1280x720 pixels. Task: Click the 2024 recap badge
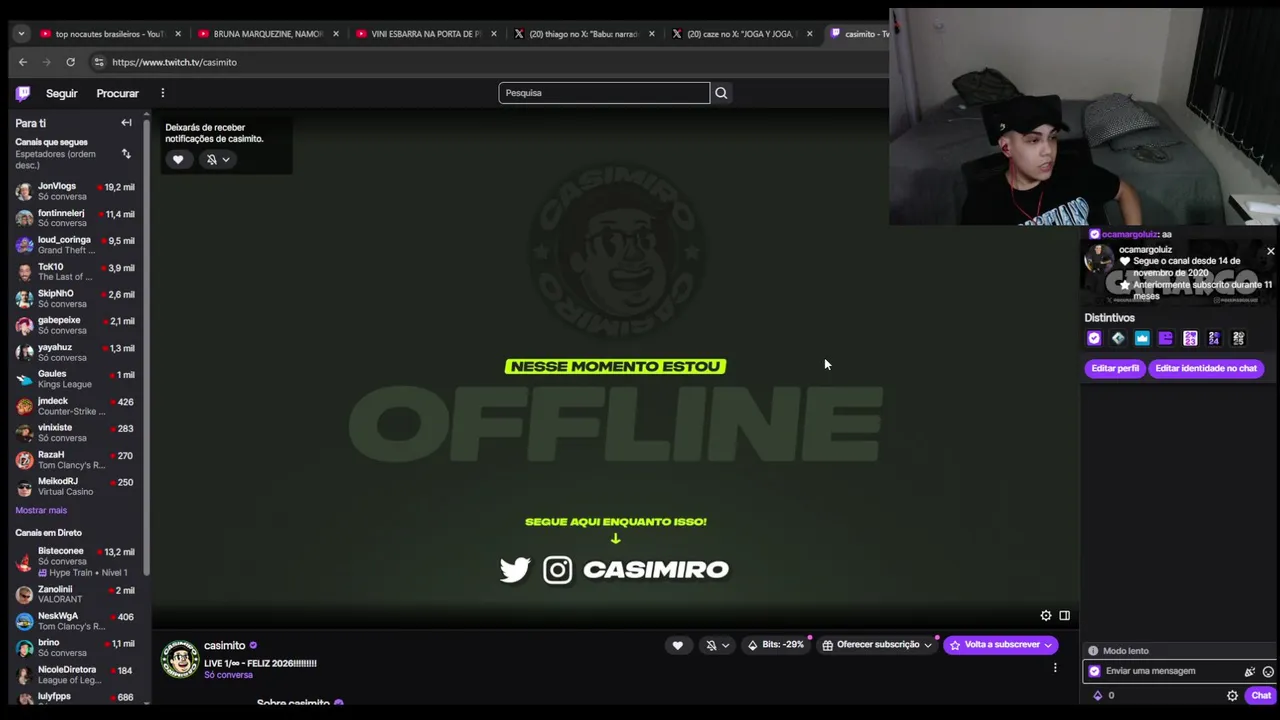pos(1214,339)
